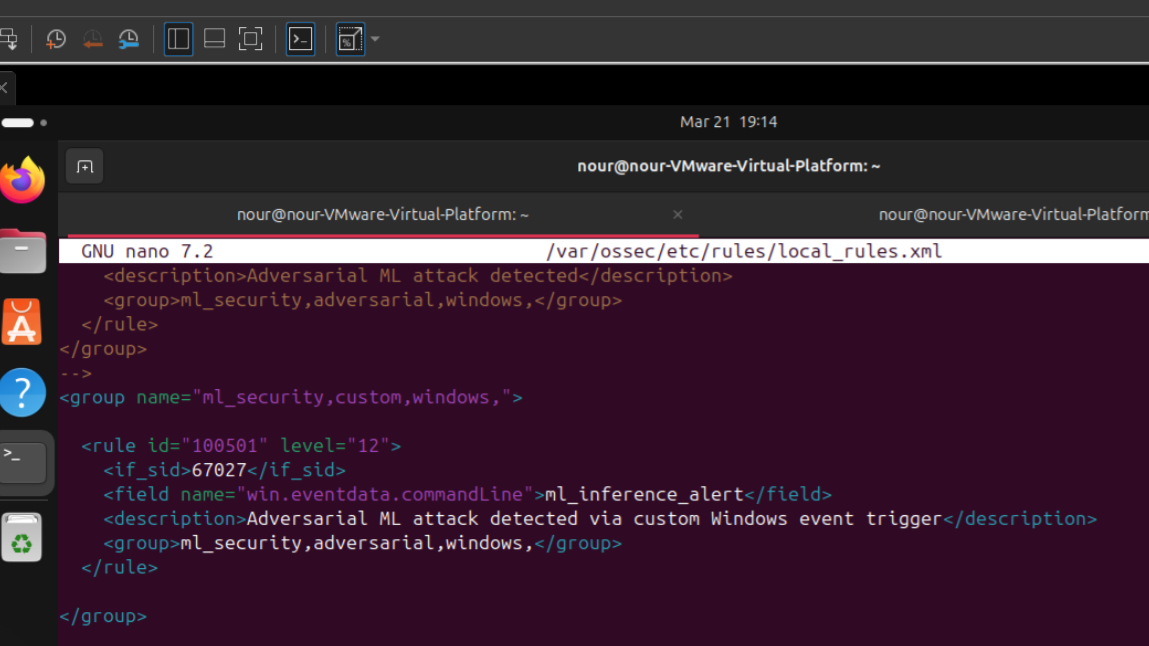
Task: Revert the VM to previous snapshot
Action: [93, 40]
